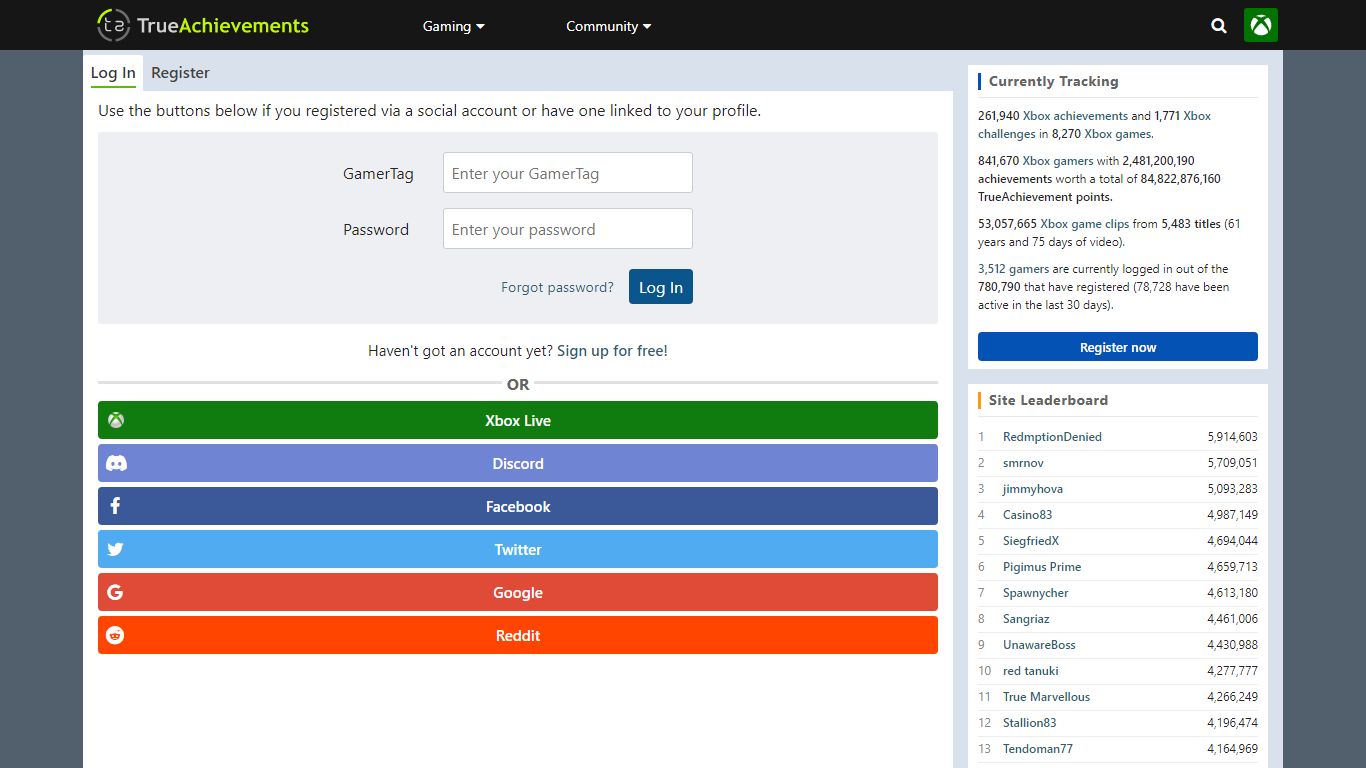Click the Twitter bird icon
1366x768 pixels.
click(115, 549)
